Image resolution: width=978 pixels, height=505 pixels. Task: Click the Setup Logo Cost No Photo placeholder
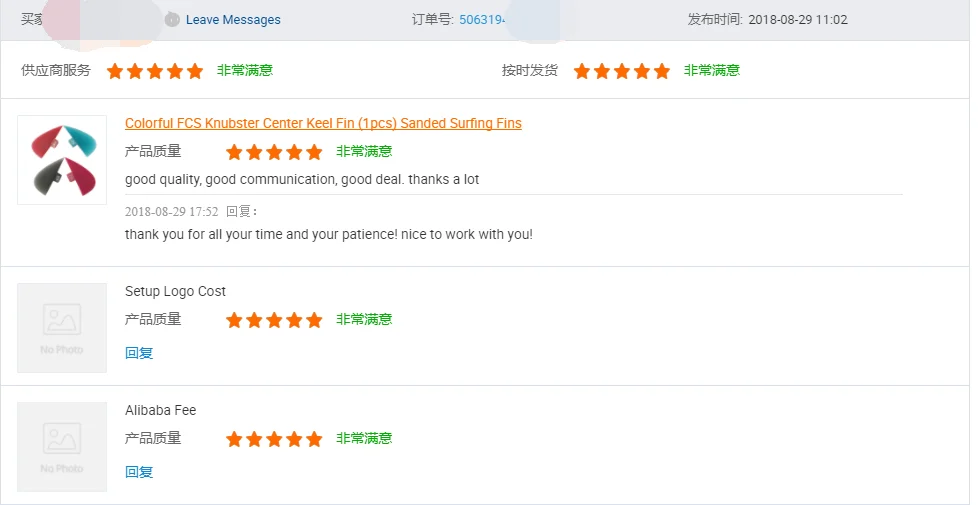pyautogui.click(x=62, y=328)
